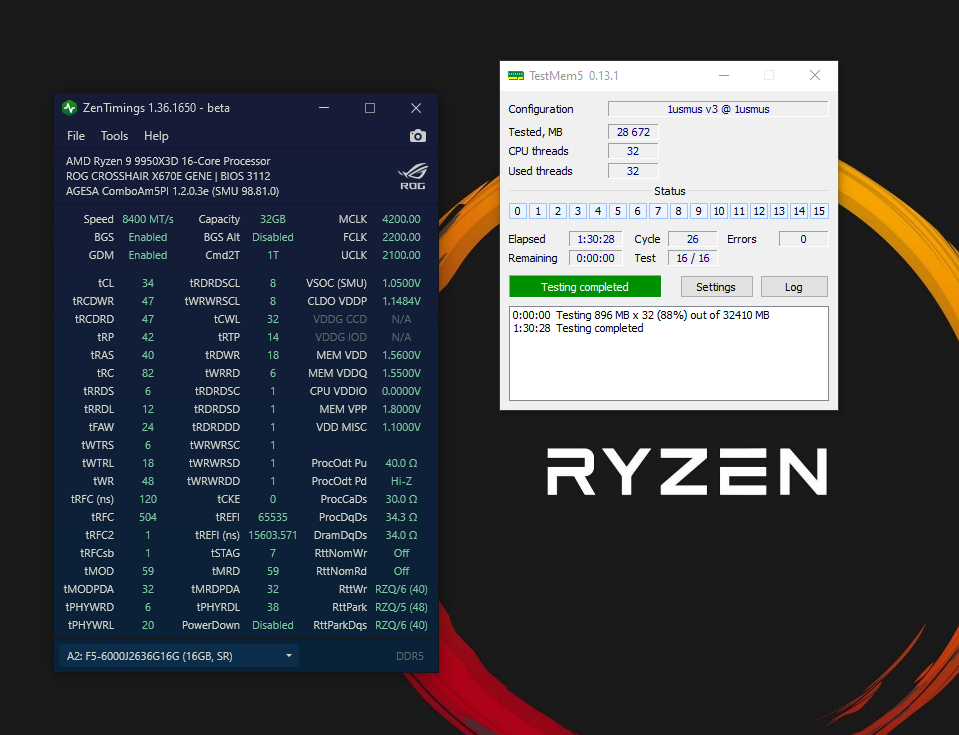Click the Configuration field showing 1usmus v3
959x735 pixels.
(717, 109)
